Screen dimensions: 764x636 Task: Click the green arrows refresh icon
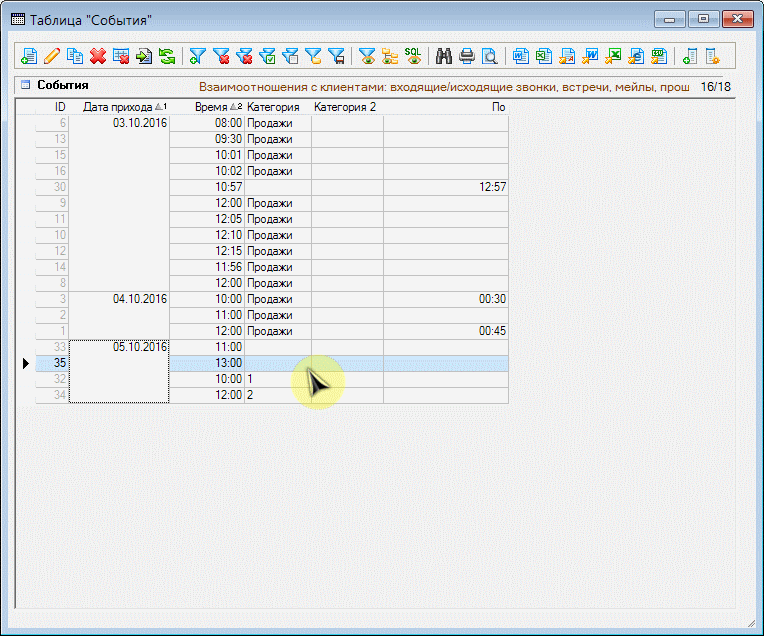tap(167, 56)
